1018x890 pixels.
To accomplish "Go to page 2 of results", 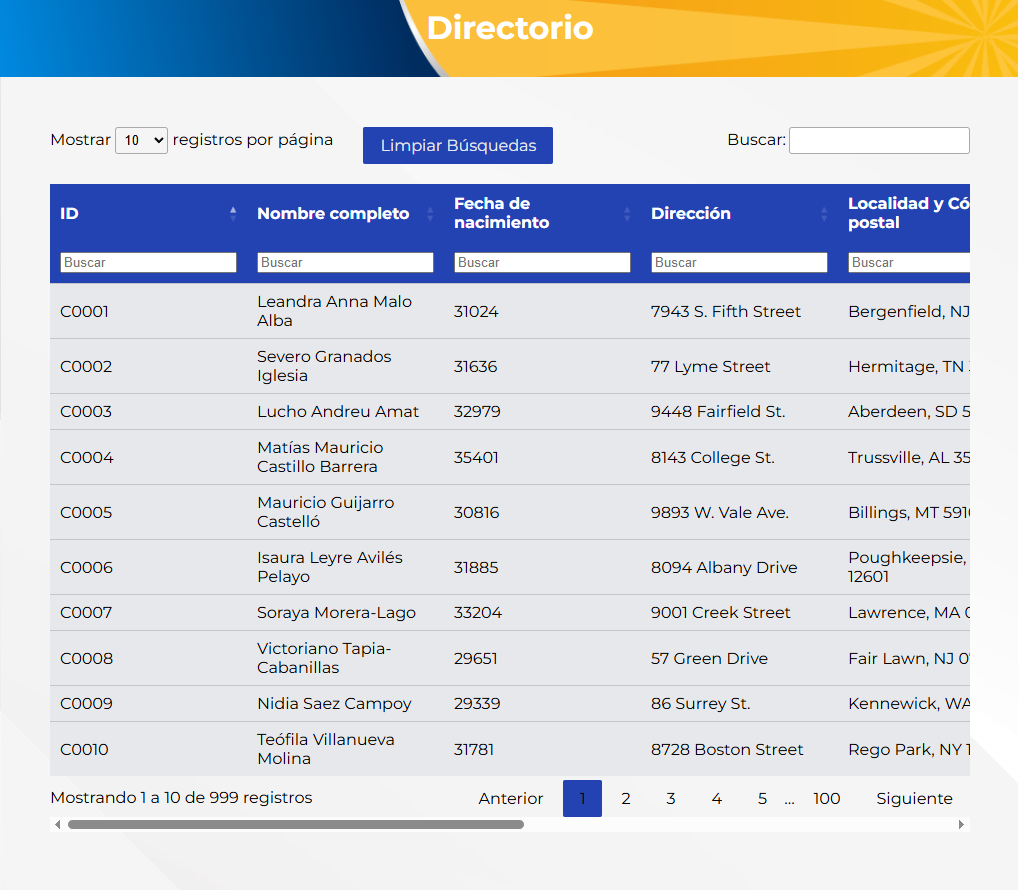I will click(626, 798).
